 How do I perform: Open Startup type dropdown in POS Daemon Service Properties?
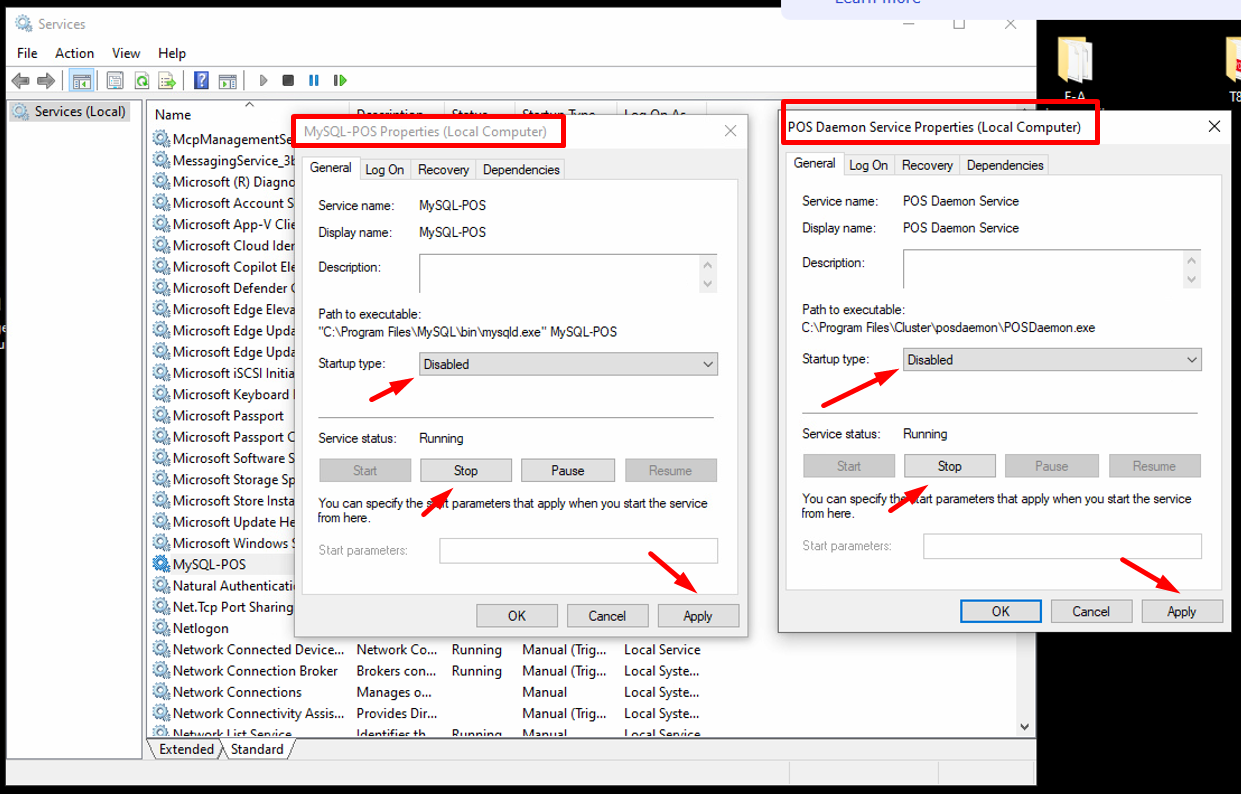point(1052,360)
